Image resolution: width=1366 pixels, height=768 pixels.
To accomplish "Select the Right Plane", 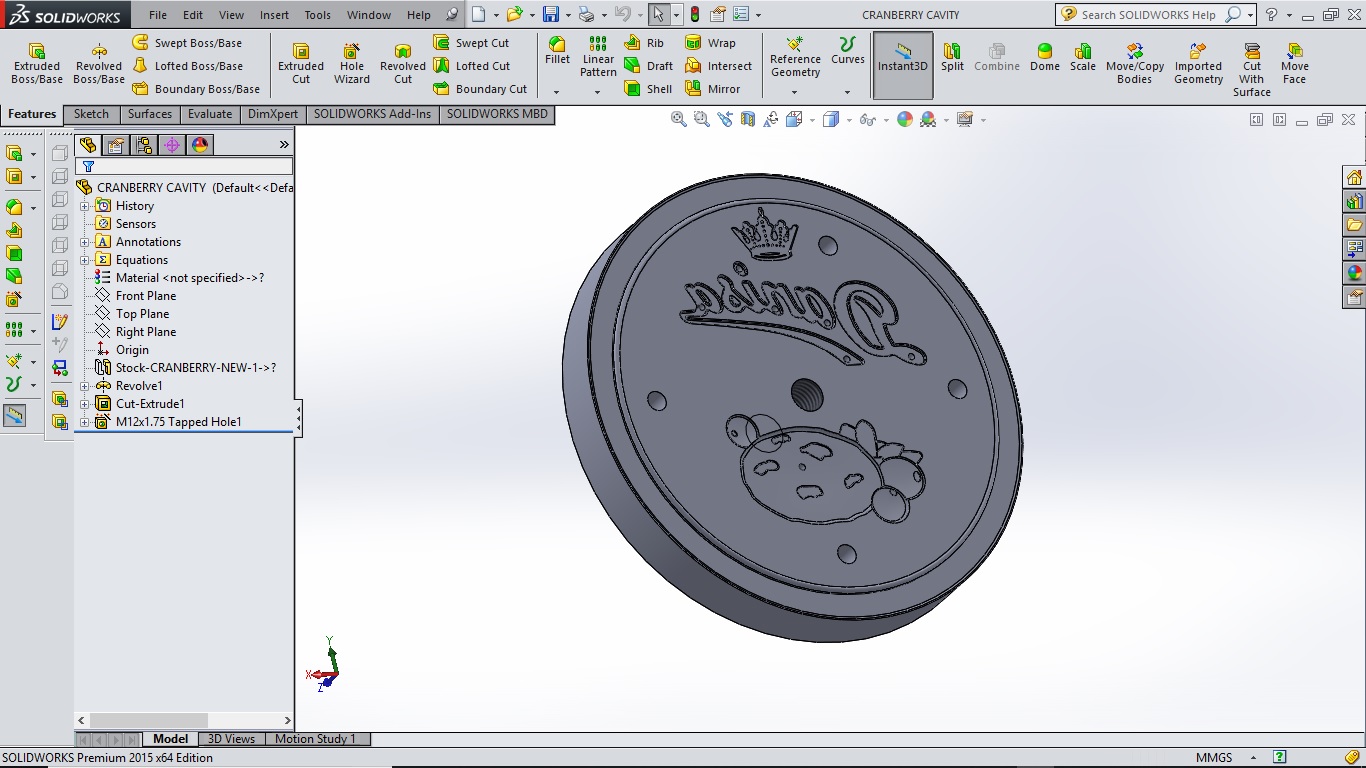I will 135,332.
